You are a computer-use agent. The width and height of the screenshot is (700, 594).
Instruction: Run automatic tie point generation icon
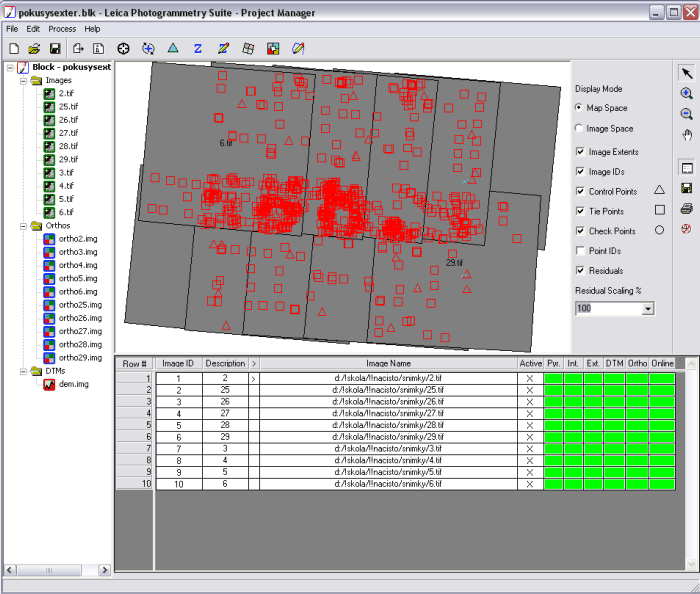(148, 49)
